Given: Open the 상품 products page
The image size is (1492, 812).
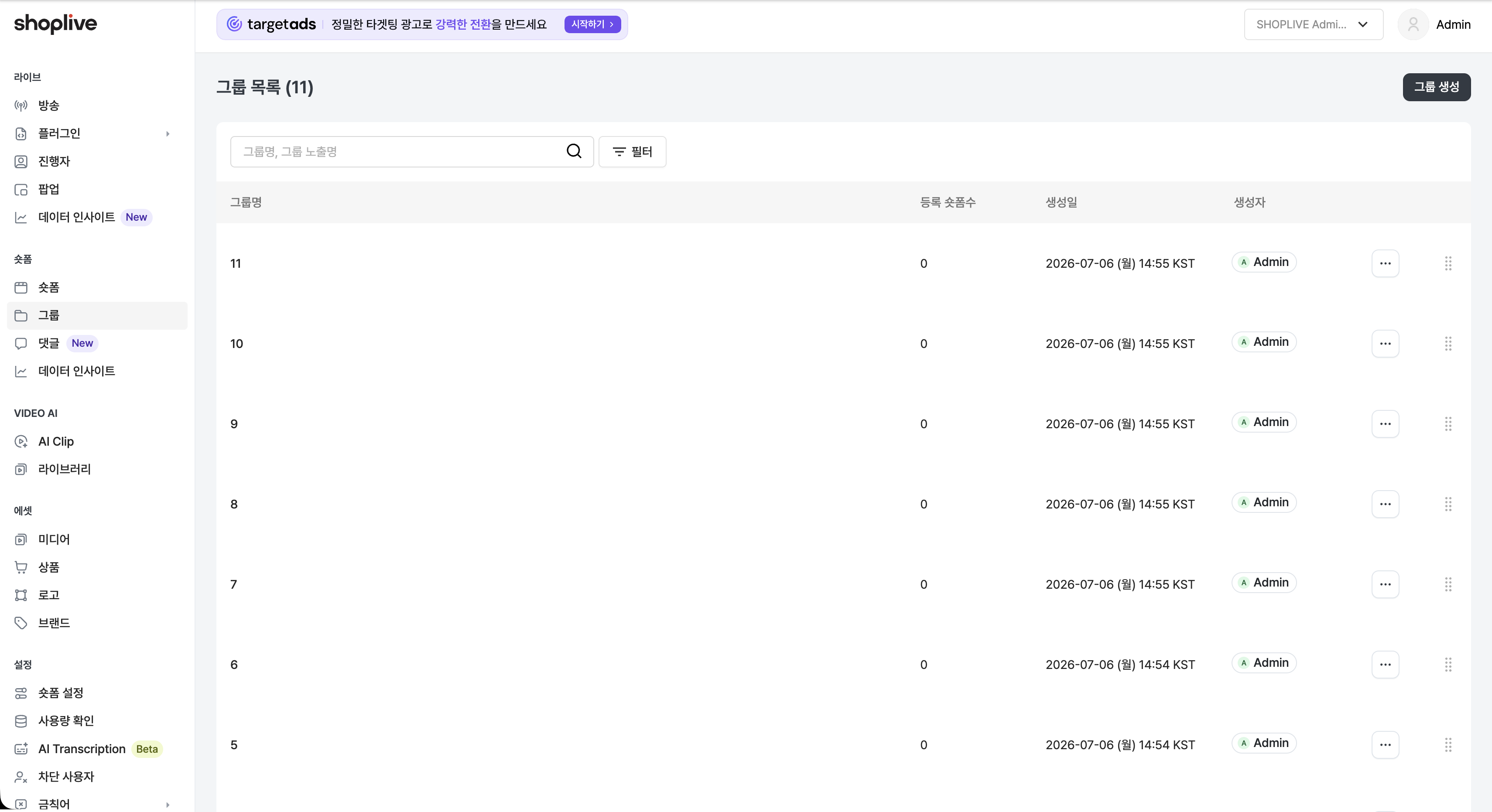Looking at the screenshot, I should tap(97, 567).
